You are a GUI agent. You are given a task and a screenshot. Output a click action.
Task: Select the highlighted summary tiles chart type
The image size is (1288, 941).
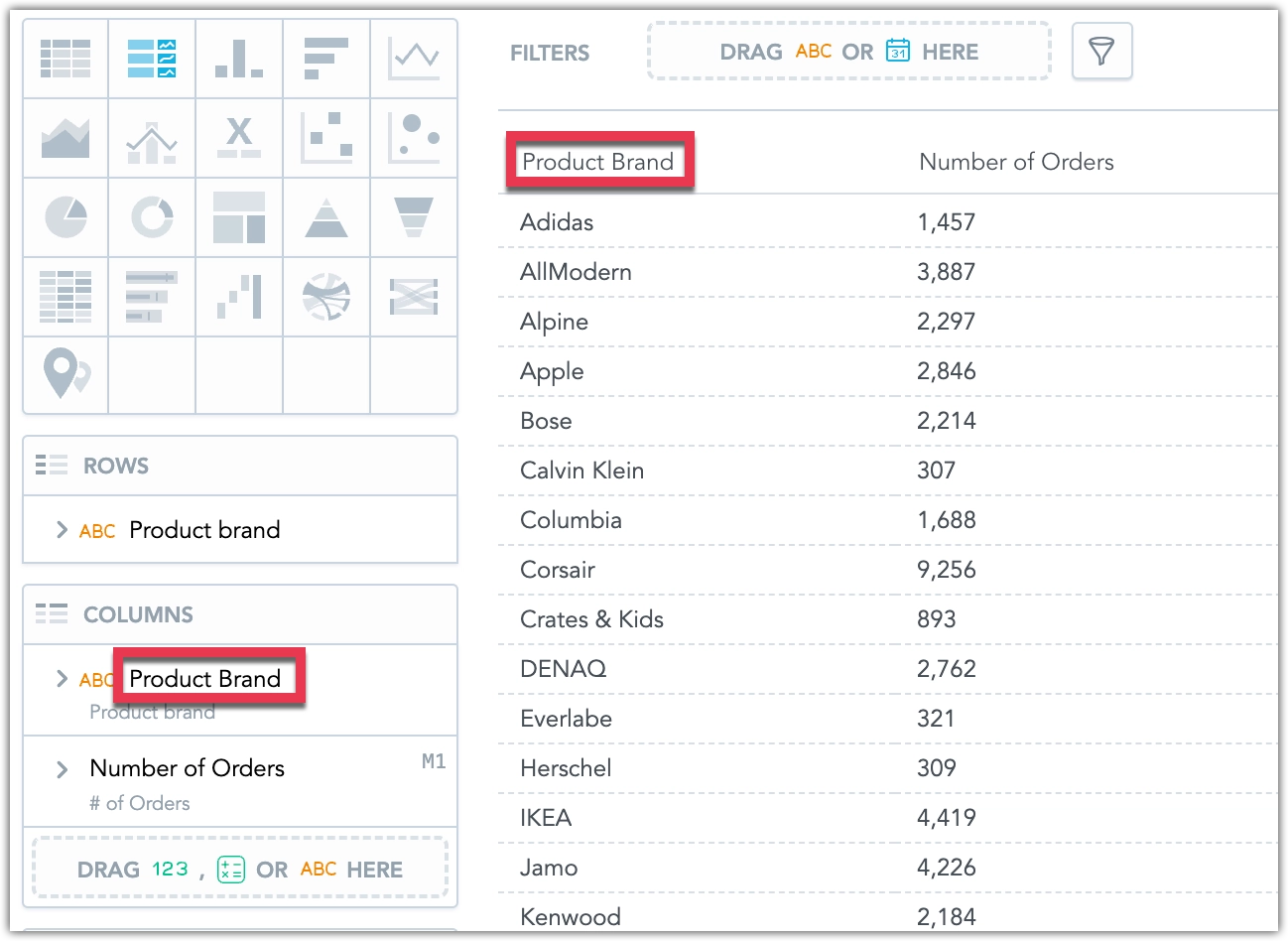pyautogui.click(x=152, y=59)
